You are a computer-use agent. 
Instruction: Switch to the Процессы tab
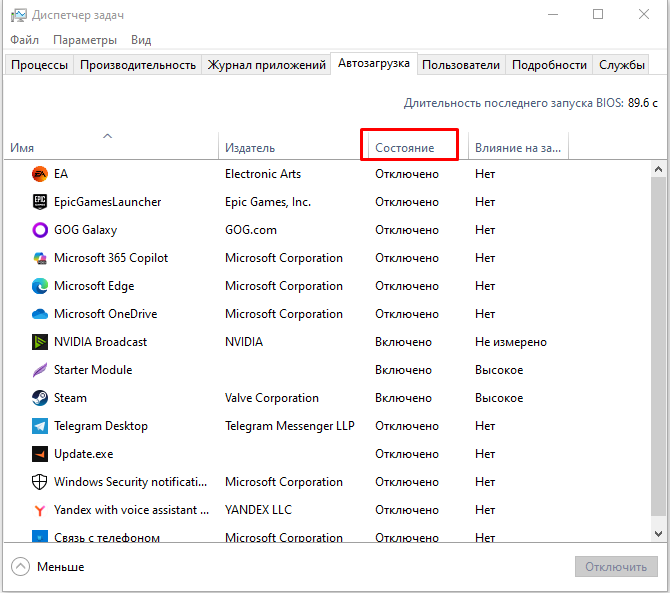(39, 65)
